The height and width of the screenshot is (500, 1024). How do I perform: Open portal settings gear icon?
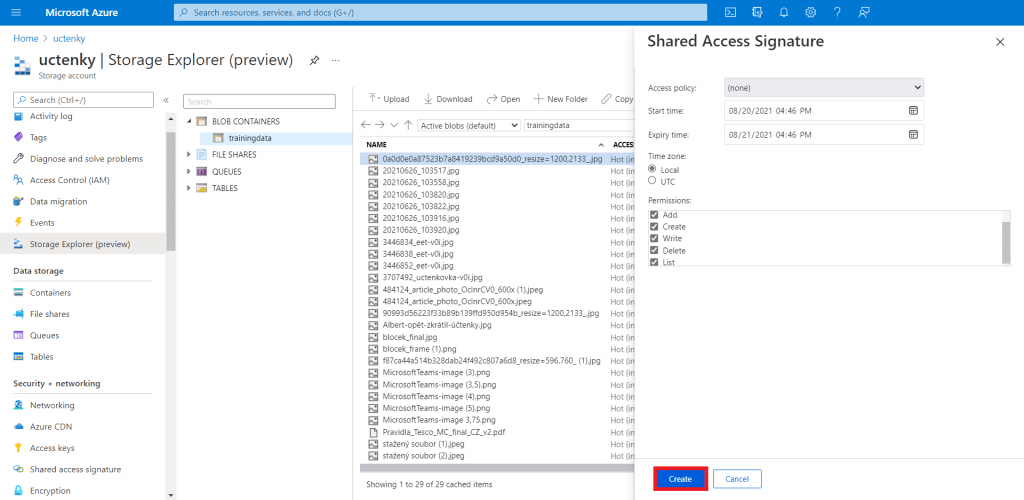(x=810, y=12)
